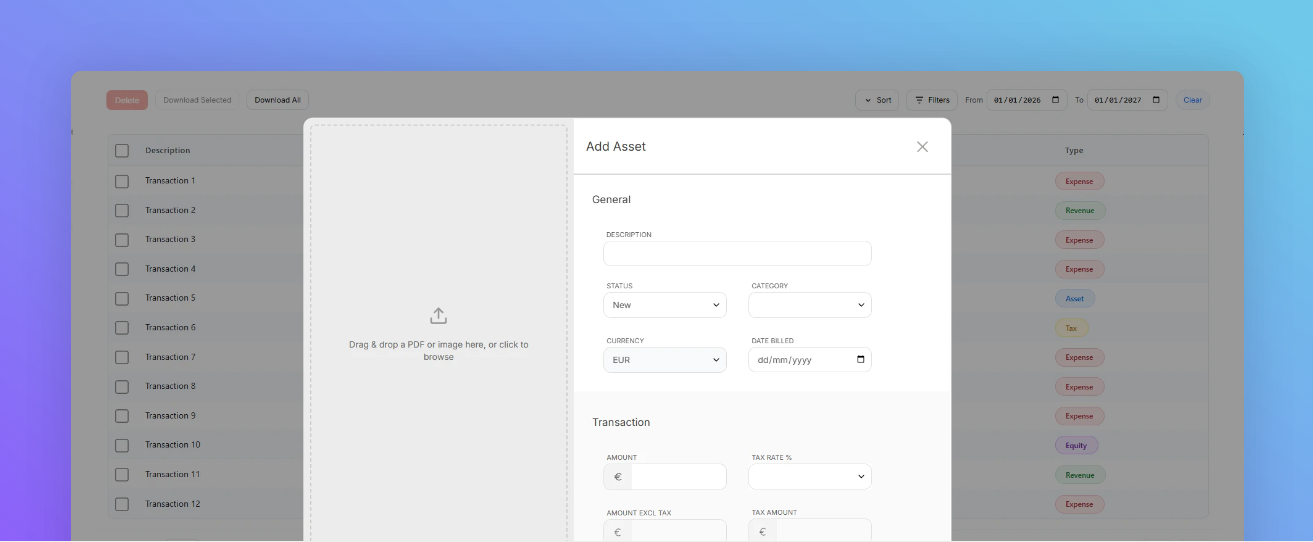Click the Clear date filter button

tap(1192, 100)
